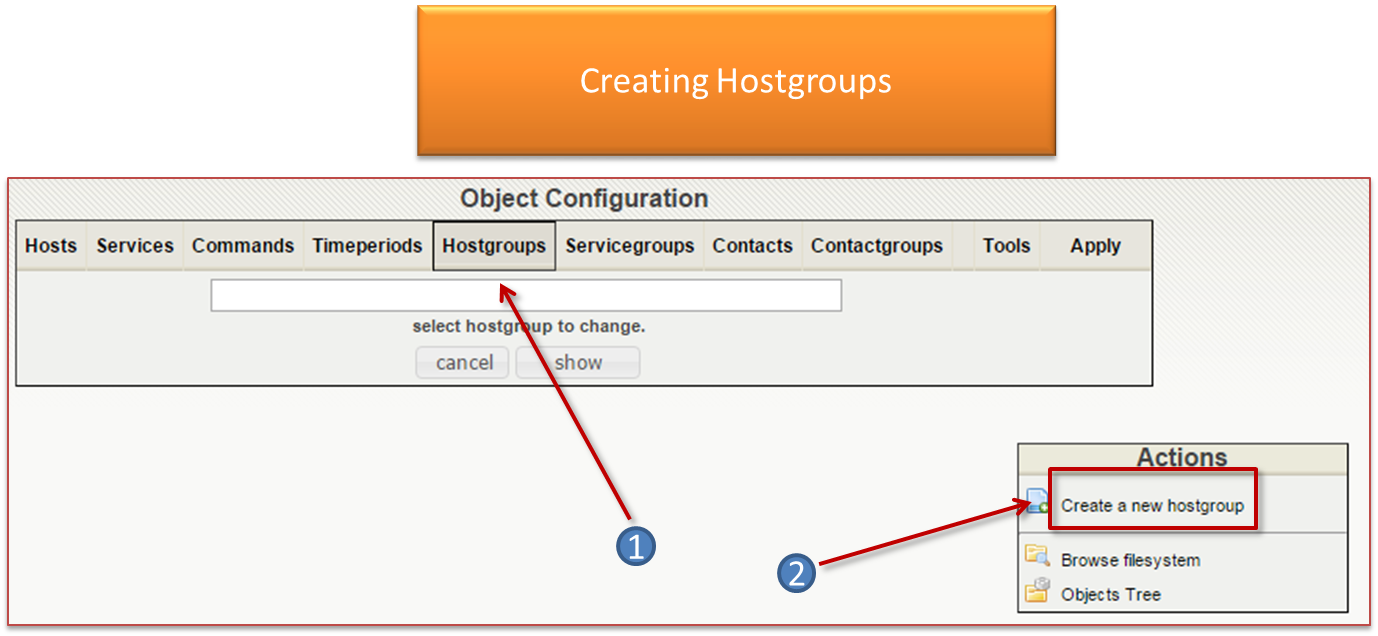Click the select hostgroup to change text
Screen dimensions: 1378x636
(x=529, y=327)
